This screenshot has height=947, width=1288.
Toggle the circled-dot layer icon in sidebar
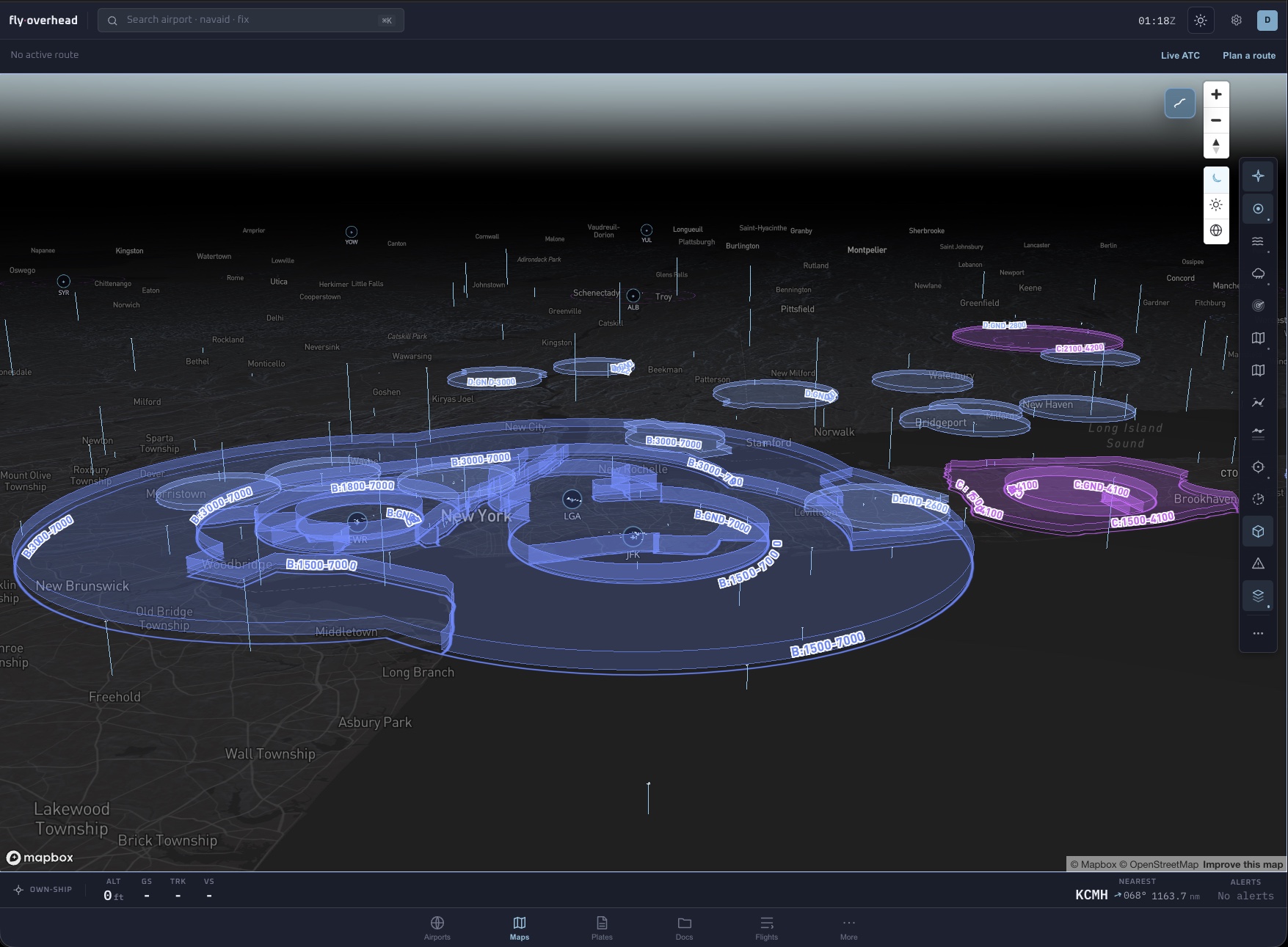pyautogui.click(x=1258, y=209)
